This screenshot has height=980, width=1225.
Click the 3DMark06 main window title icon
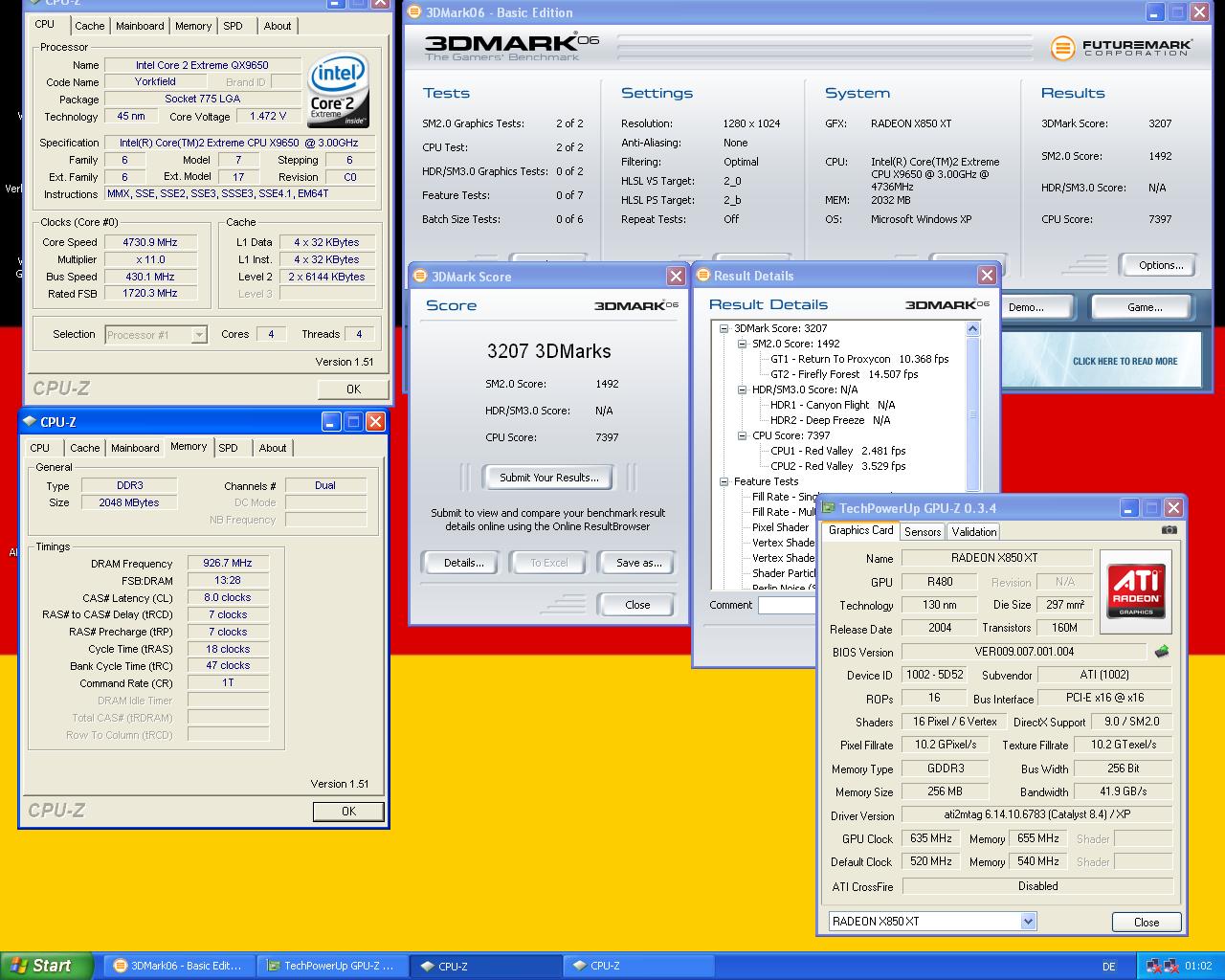413,12
